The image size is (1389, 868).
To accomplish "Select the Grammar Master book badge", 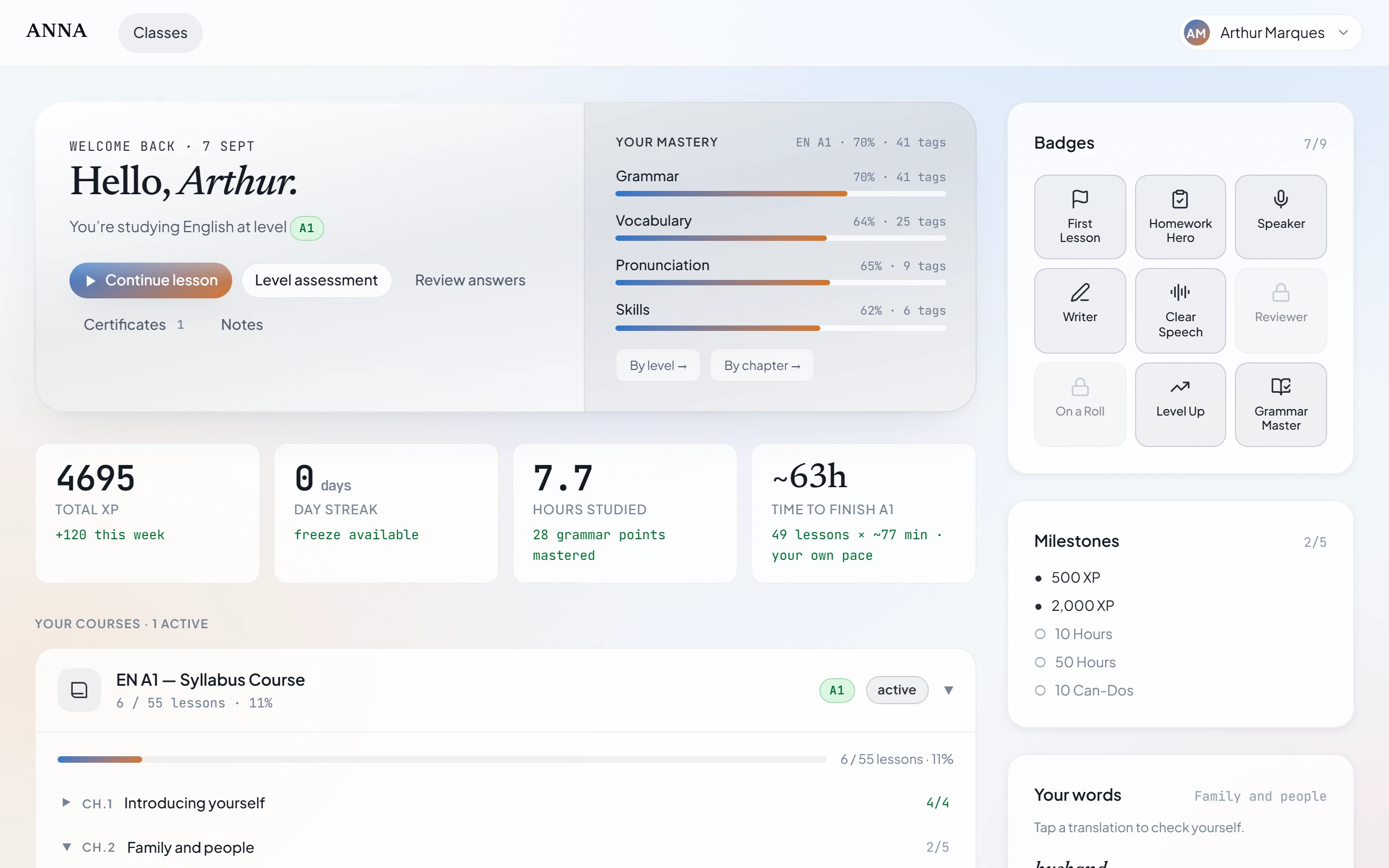I will pyautogui.click(x=1280, y=405).
